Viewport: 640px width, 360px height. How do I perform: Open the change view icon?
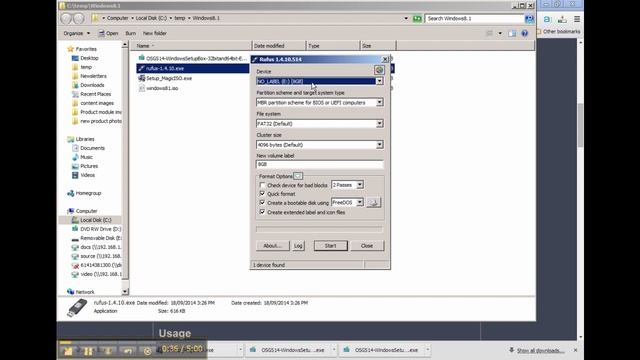[x=489, y=33]
